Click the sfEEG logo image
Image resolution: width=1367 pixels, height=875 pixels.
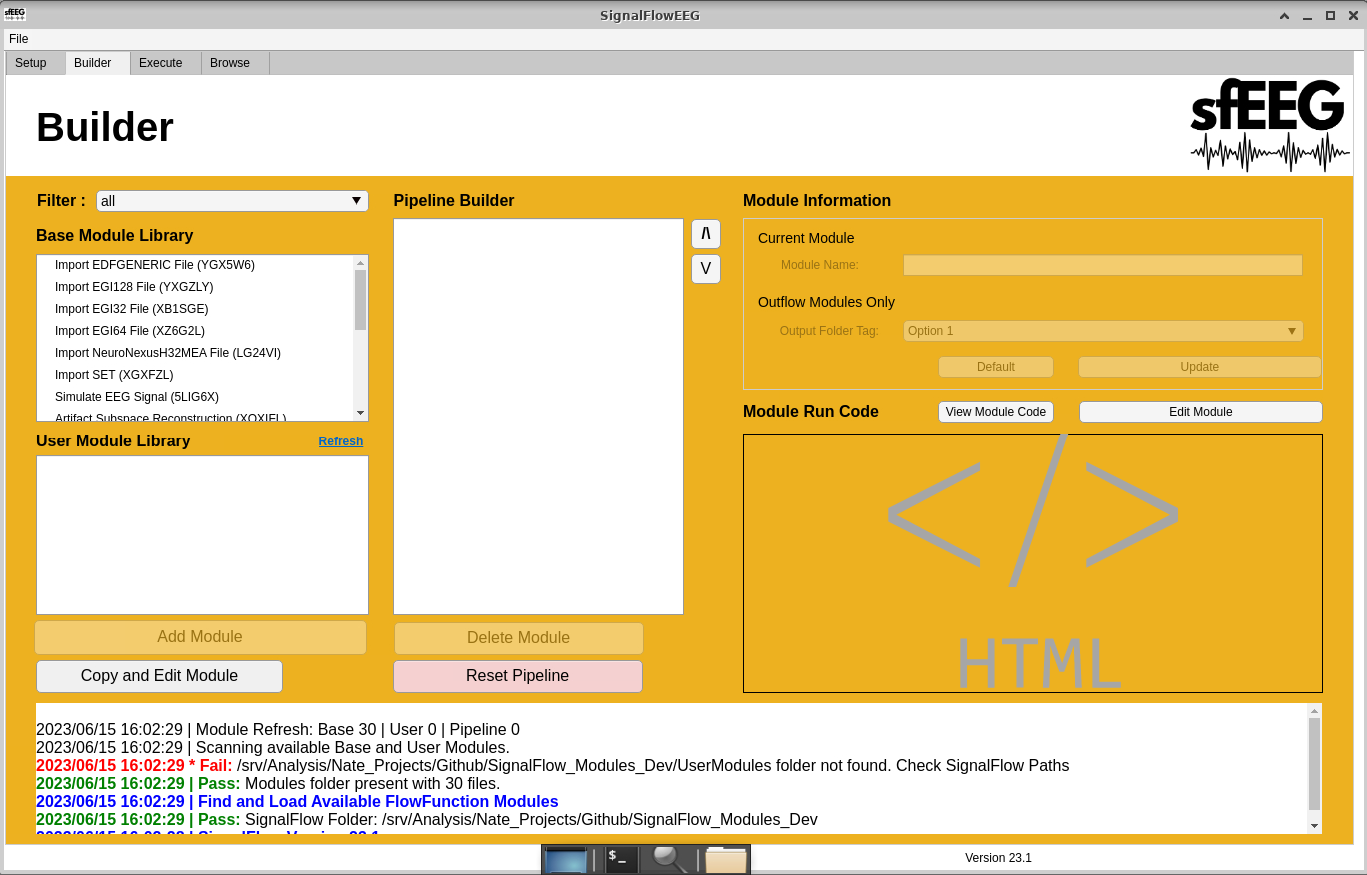pyautogui.click(x=1269, y=125)
